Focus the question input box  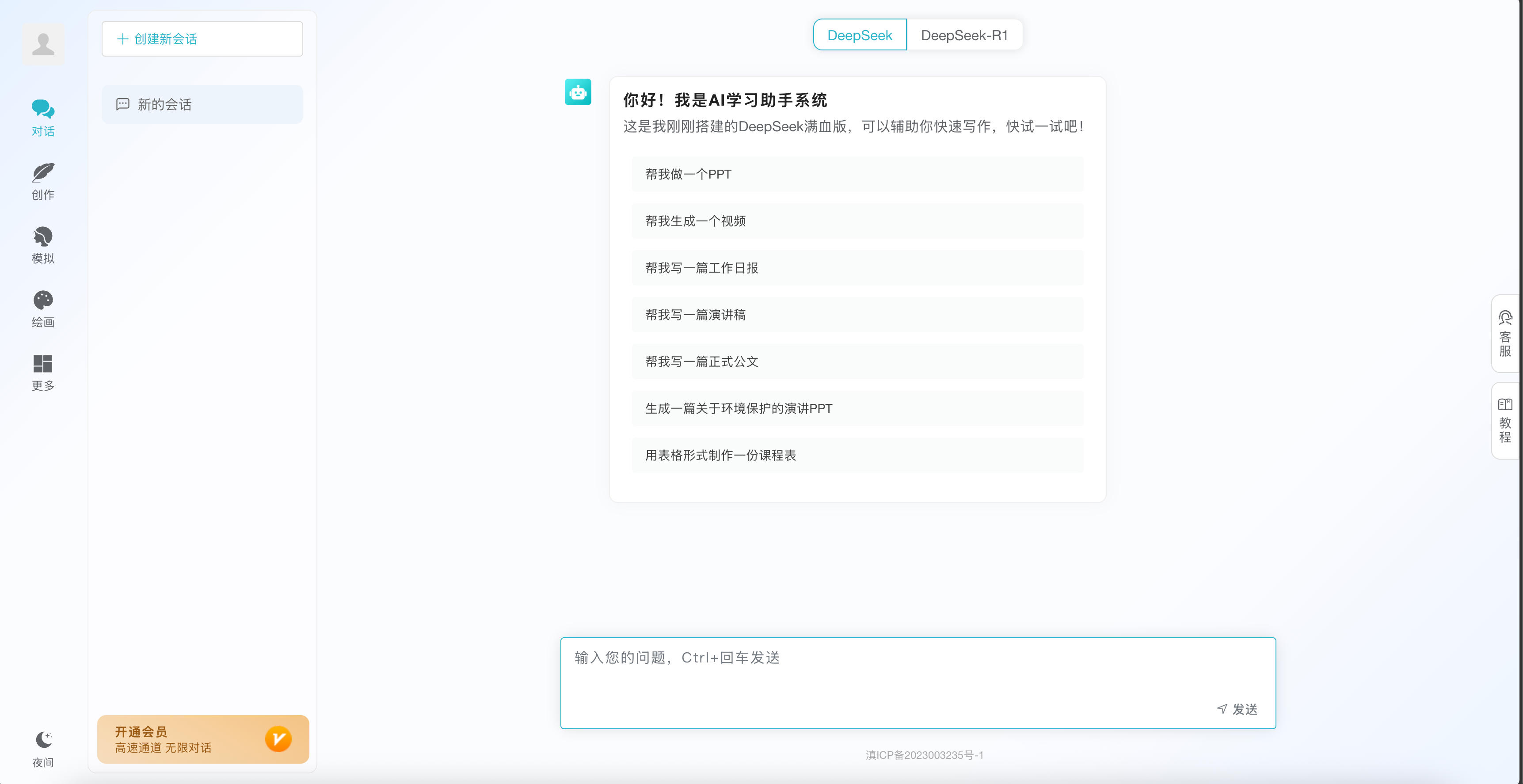(918, 683)
